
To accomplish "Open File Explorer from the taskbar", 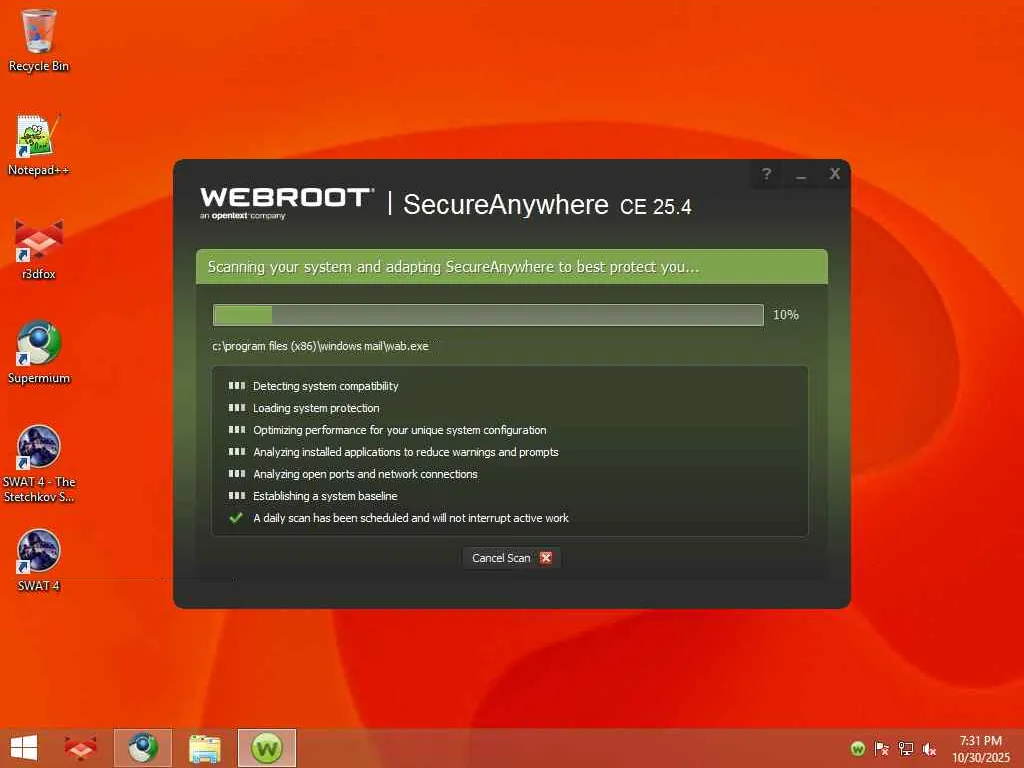I will [x=204, y=748].
